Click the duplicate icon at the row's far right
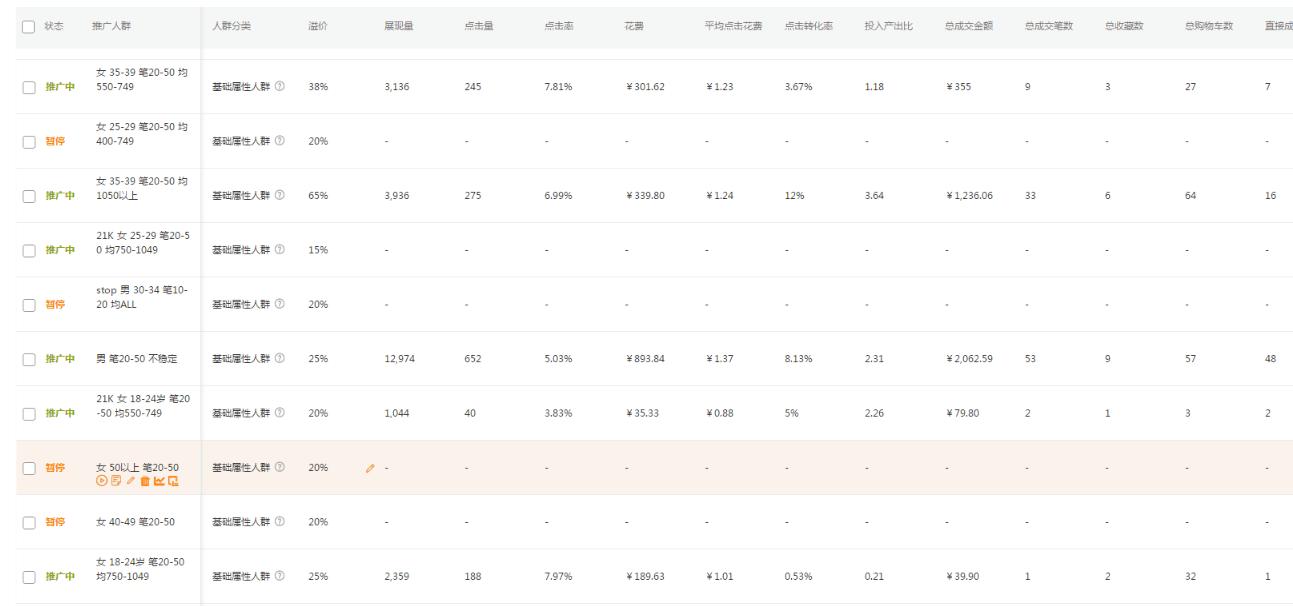This screenshot has height=606, width=1293. click(174, 480)
